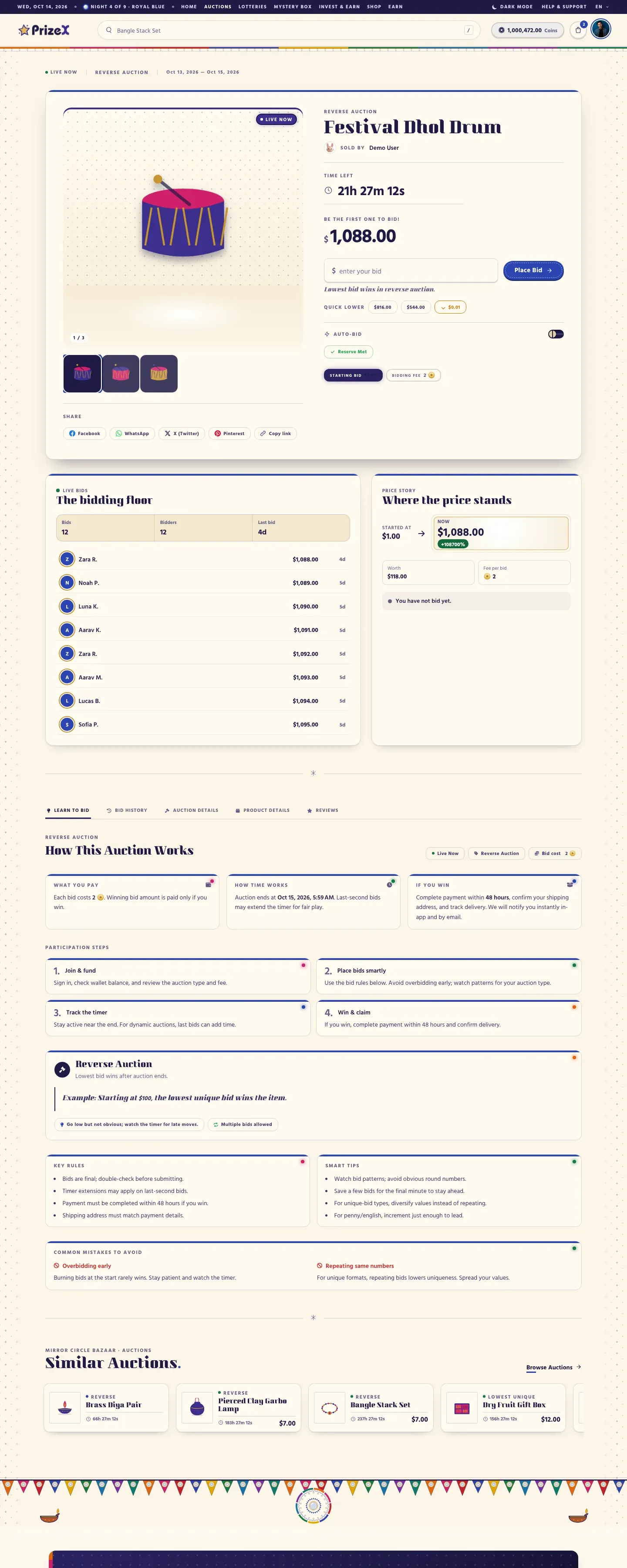This screenshot has width=627, height=1568.
Task: Open the Mystery Box menu
Action: click(x=293, y=7)
